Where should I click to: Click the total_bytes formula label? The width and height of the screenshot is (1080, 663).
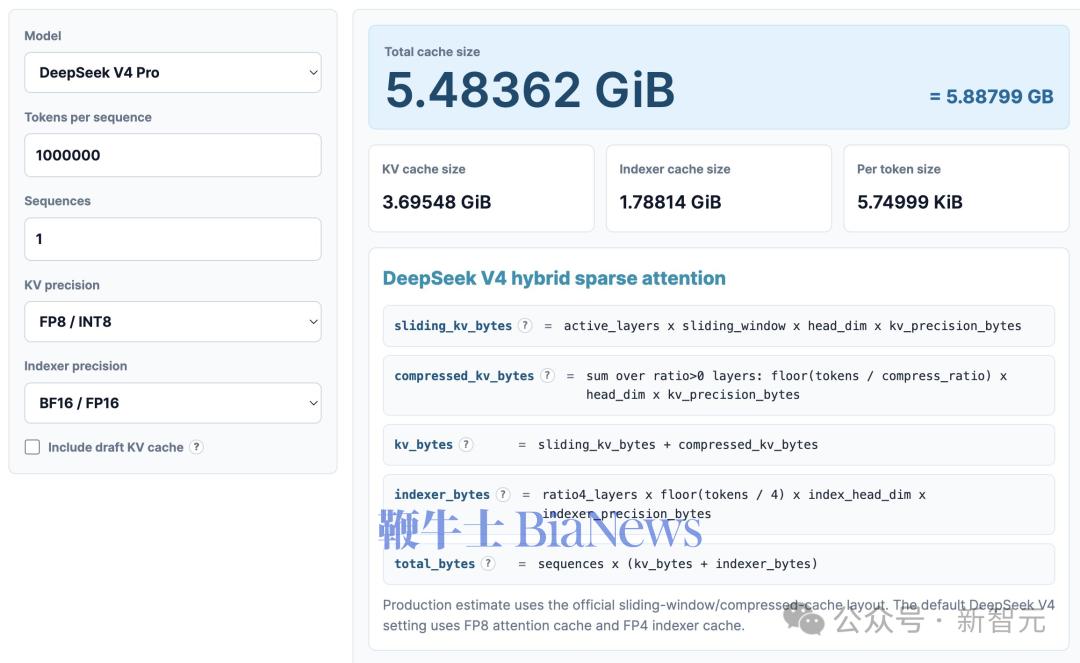pos(434,564)
